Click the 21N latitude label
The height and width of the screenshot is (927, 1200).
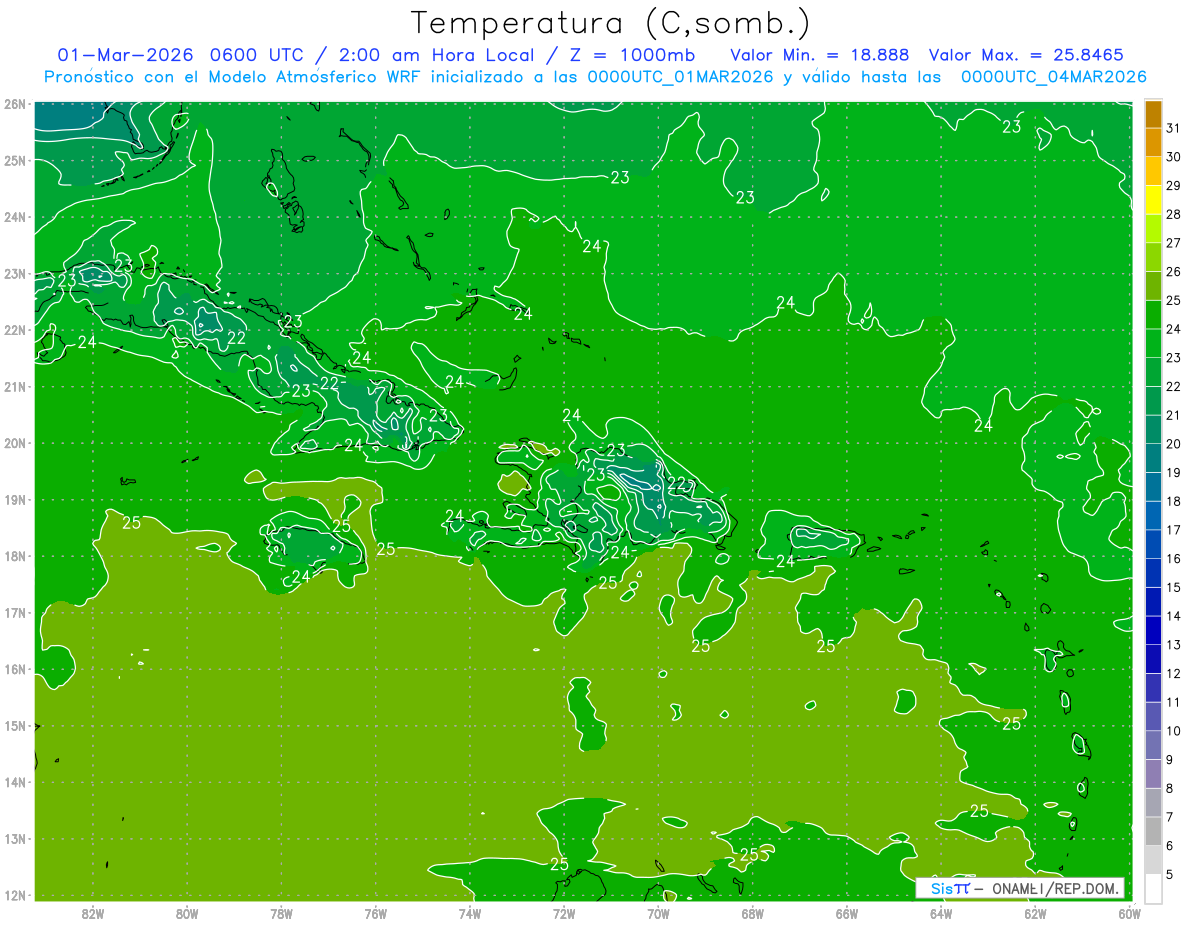(x=15, y=387)
